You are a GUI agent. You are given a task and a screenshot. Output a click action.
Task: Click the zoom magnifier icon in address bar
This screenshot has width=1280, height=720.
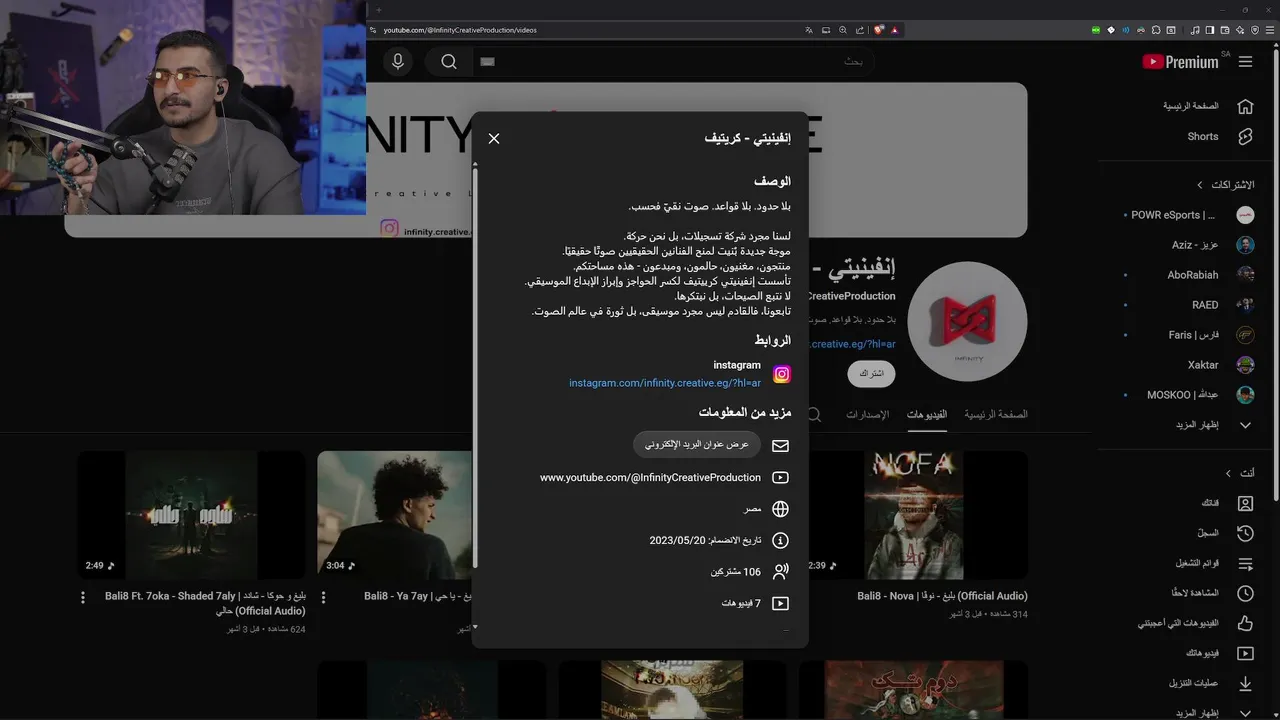coord(843,30)
